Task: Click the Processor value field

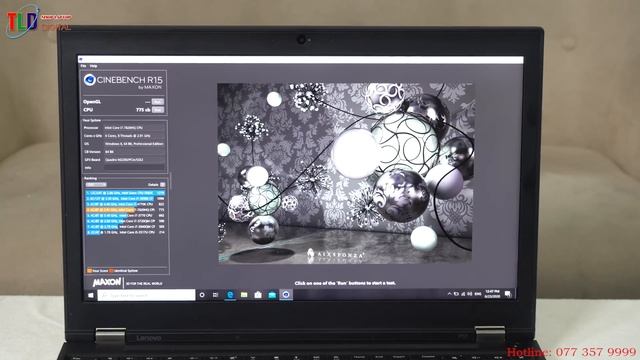Action: (x=134, y=128)
